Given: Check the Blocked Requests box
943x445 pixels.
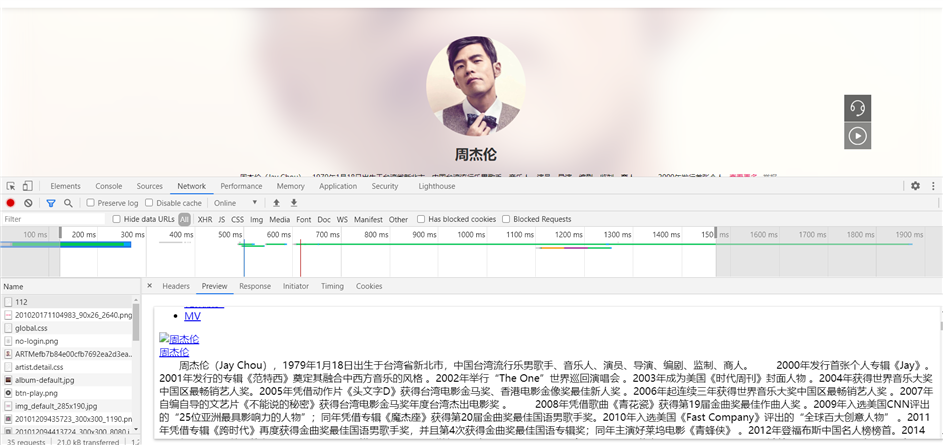Looking at the screenshot, I should pos(506,219).
